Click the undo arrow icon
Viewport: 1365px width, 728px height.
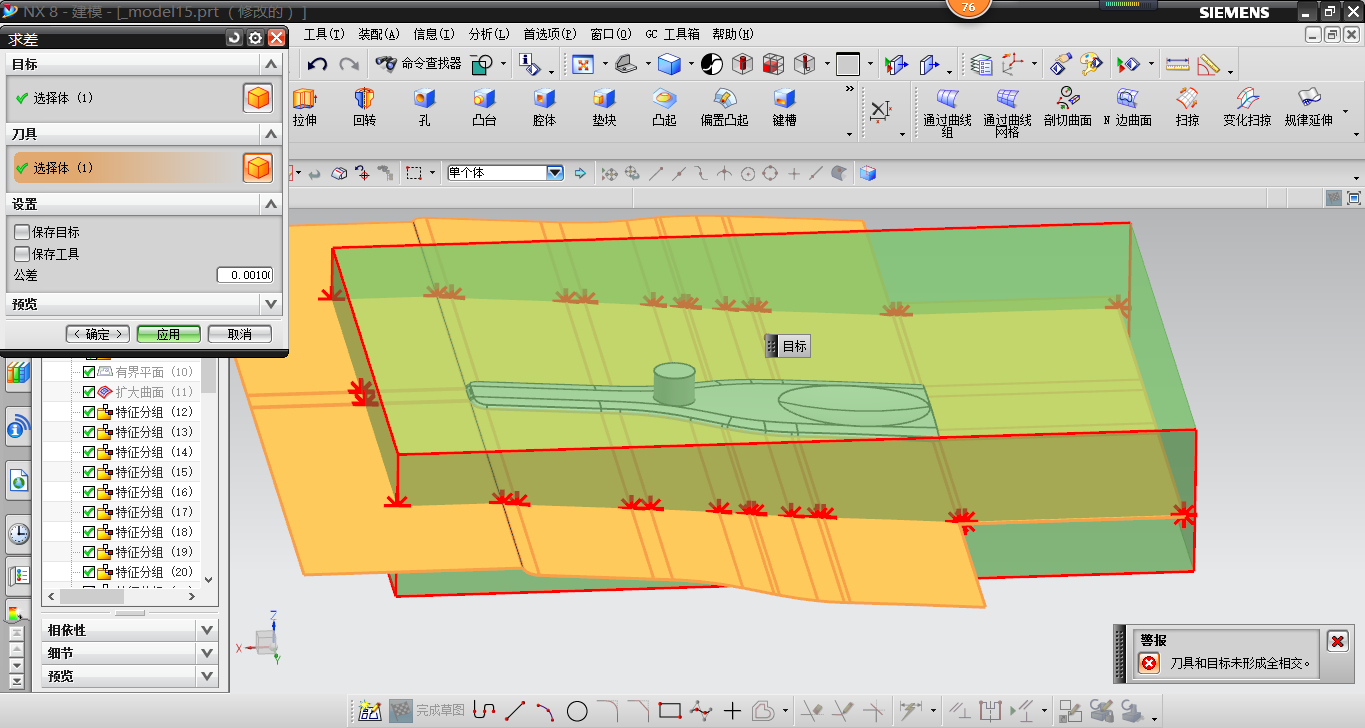click(317, 64)
